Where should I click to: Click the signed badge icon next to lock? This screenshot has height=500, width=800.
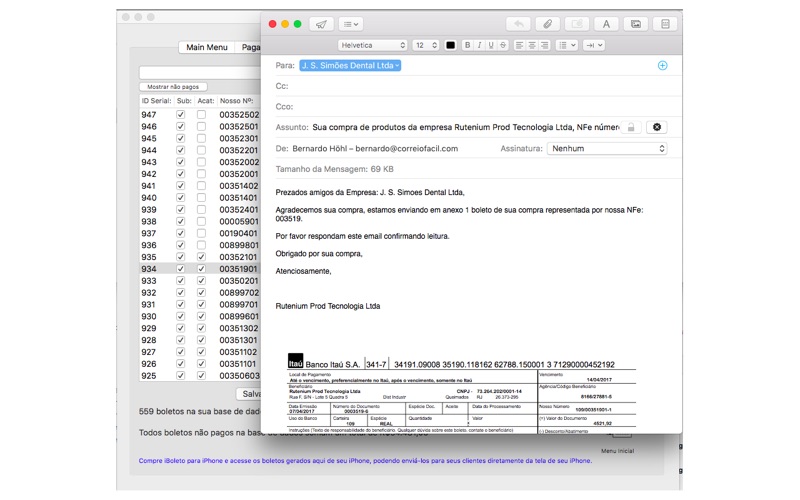657,127
